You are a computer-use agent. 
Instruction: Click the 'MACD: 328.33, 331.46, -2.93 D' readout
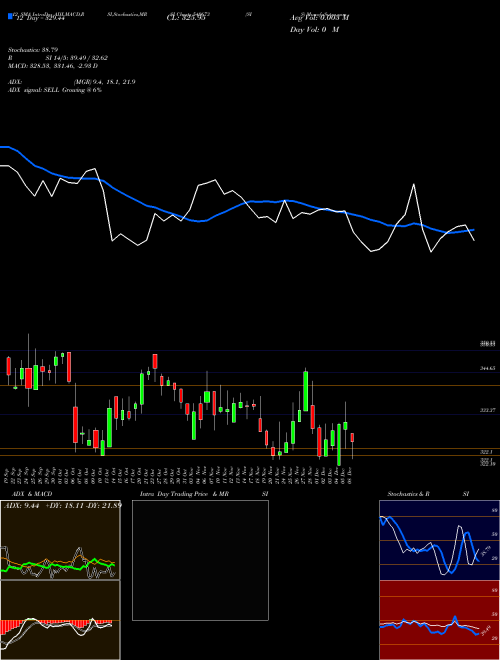53,66
